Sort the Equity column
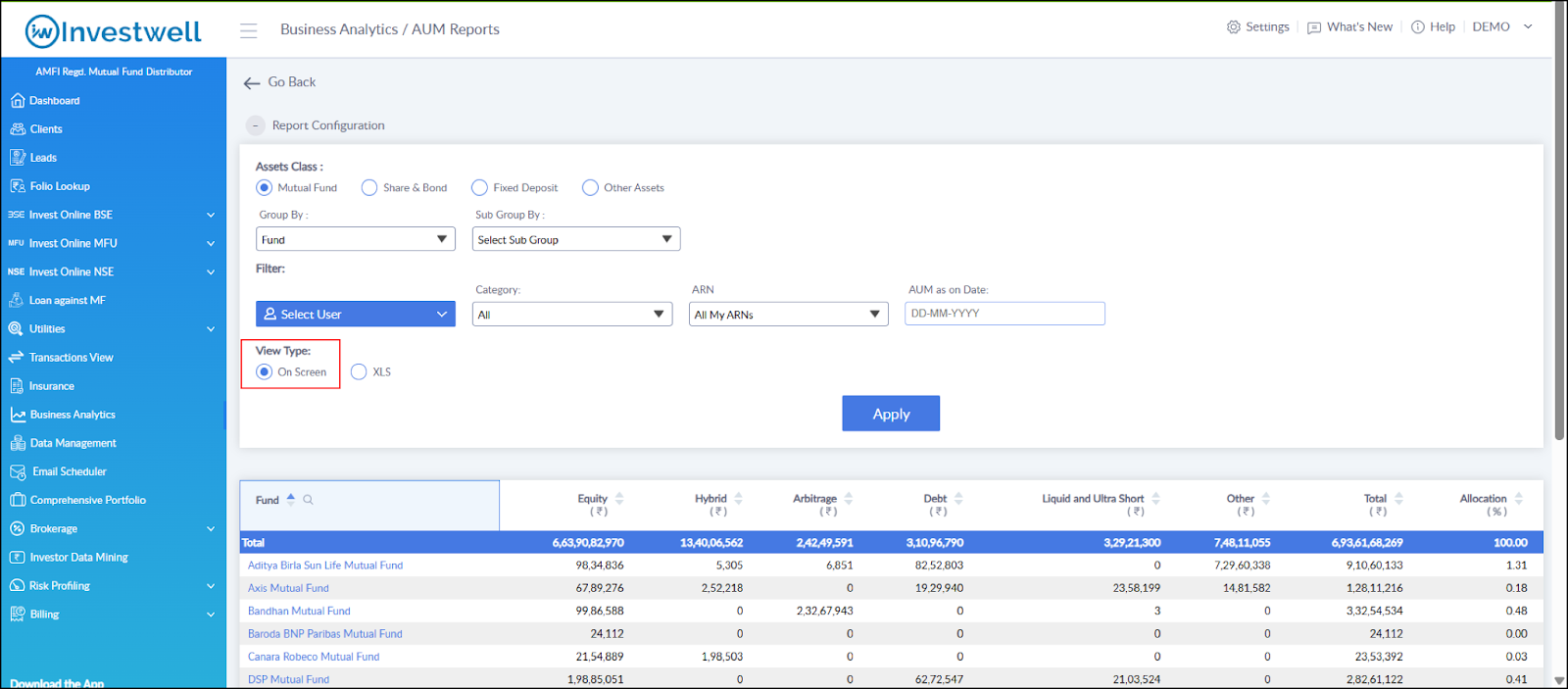1568x689 pixels. click(x=619, y=499)
